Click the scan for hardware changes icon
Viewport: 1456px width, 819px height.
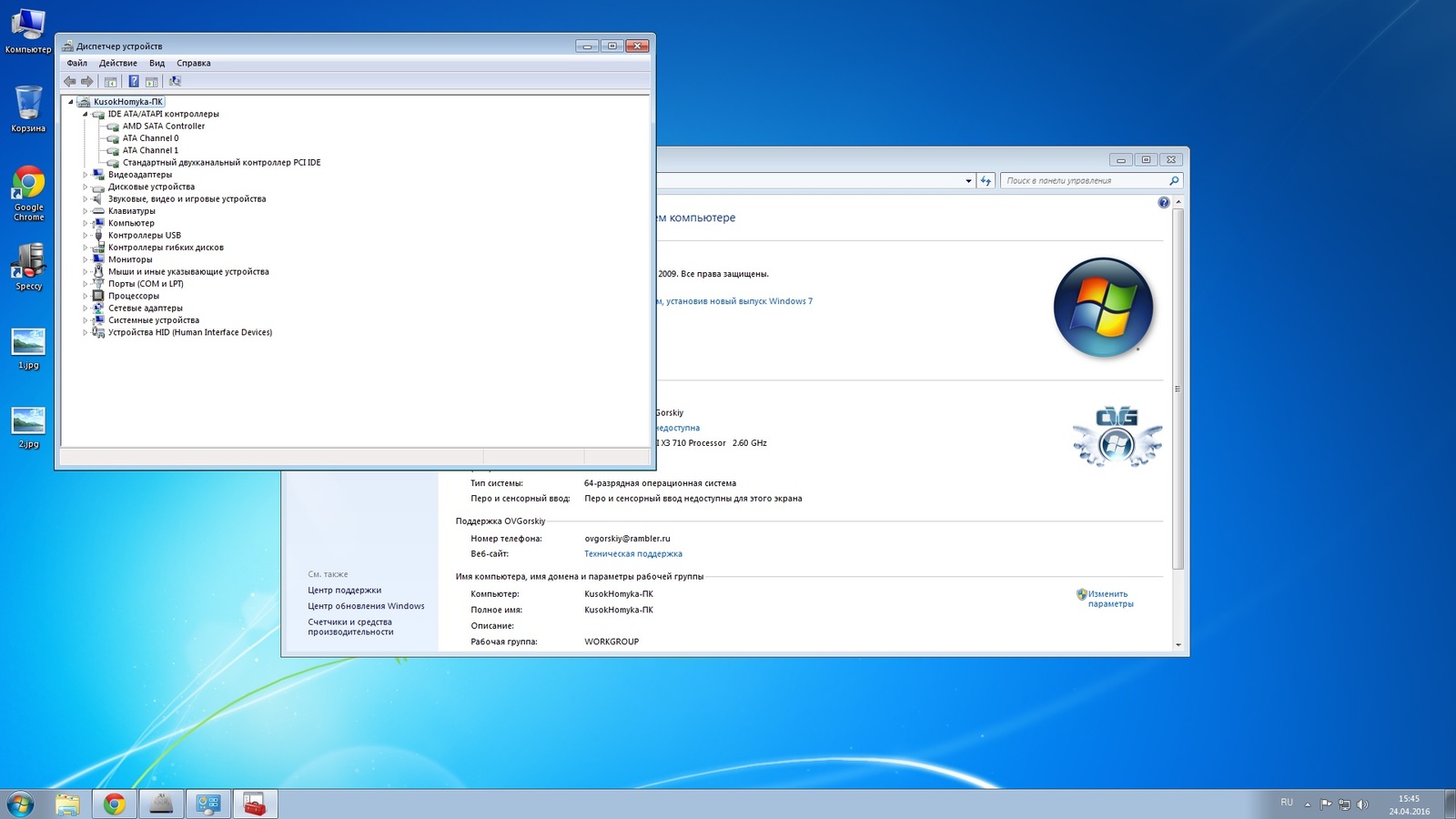coord(175,82)
